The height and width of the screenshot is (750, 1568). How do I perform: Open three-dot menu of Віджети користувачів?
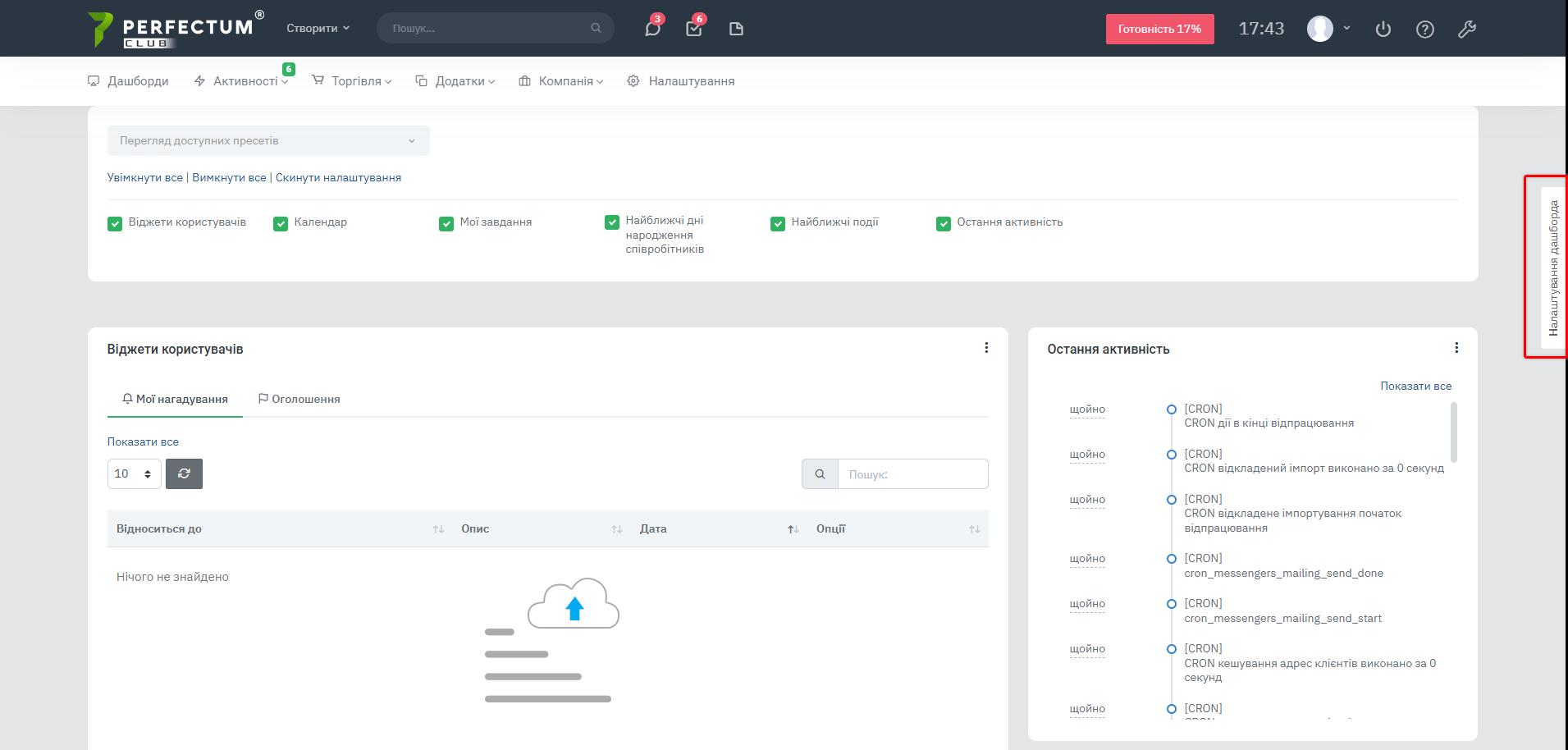coord(986,348)
